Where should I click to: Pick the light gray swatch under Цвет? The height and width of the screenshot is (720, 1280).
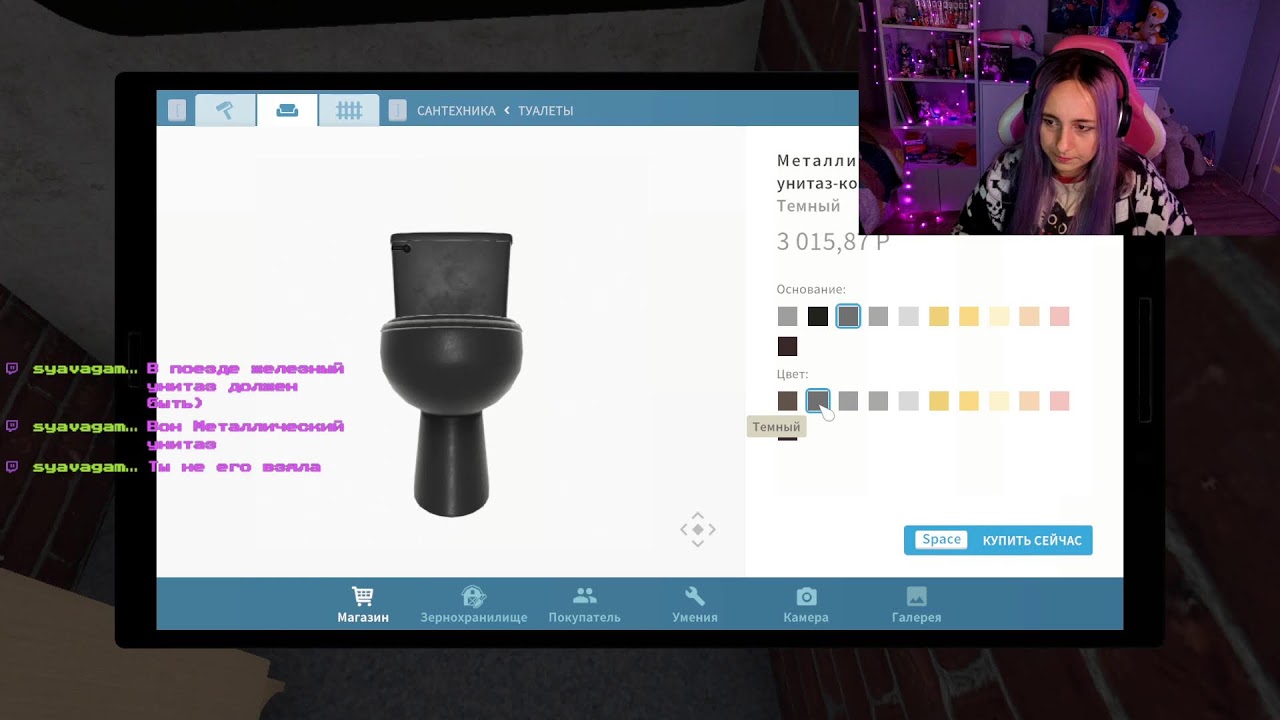pyautogui.click(x=908, y=401)
